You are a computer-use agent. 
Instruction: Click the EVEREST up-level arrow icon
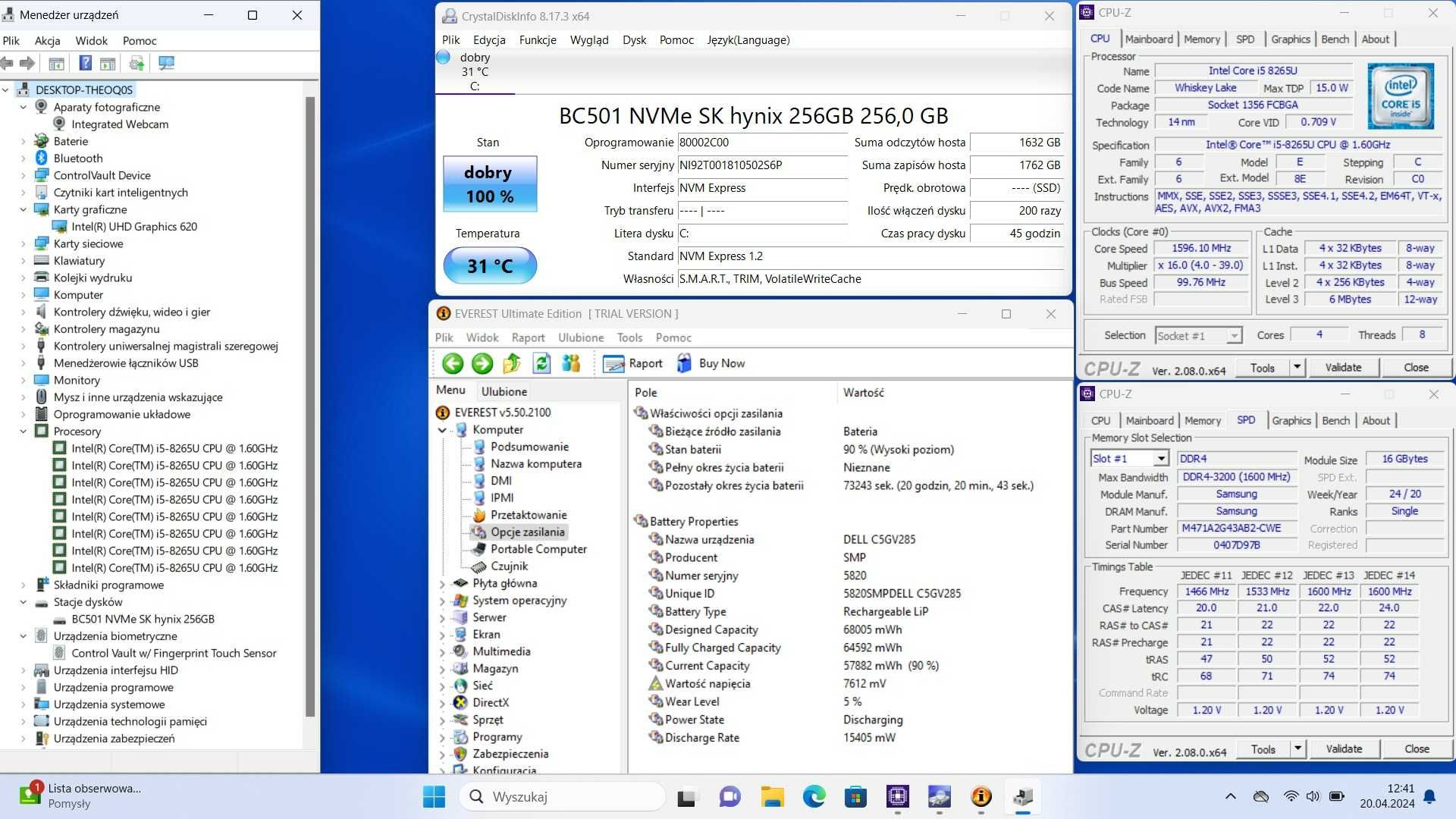pos(512,364)
